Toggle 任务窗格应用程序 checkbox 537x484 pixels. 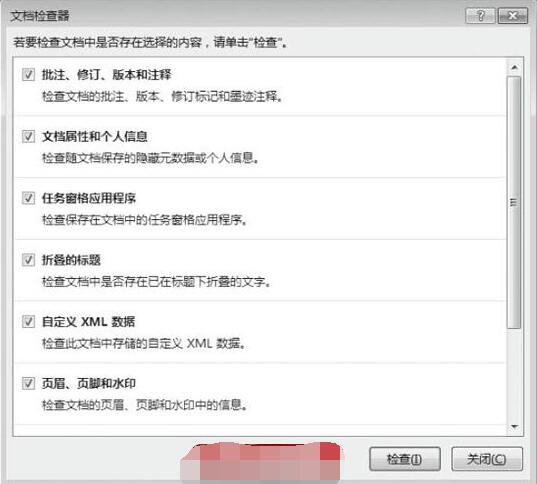[28, 198]
